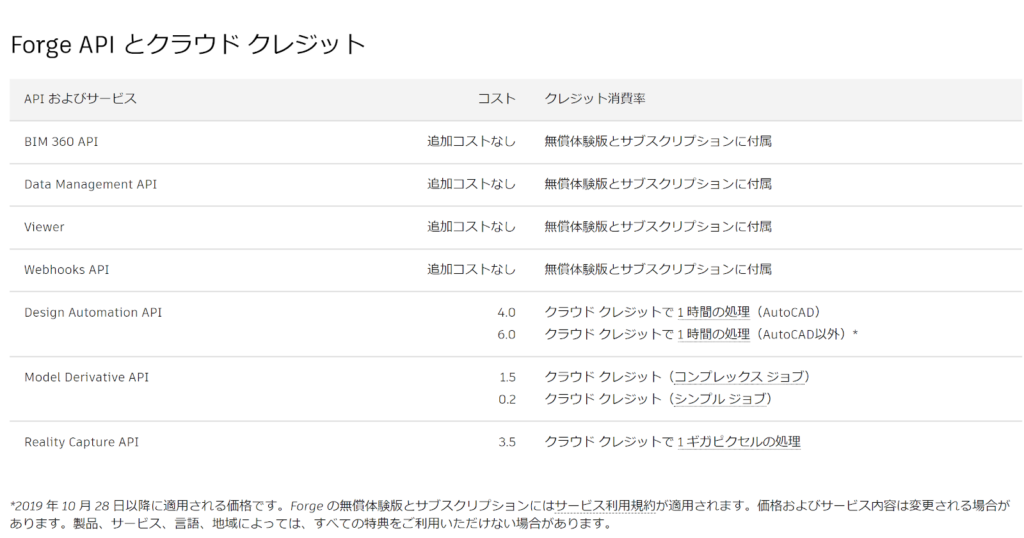Image resolution: width=1024 pixels, height=538 pixels.
Task: Click the Viewer row label
Action: click(x=44, y=227)
